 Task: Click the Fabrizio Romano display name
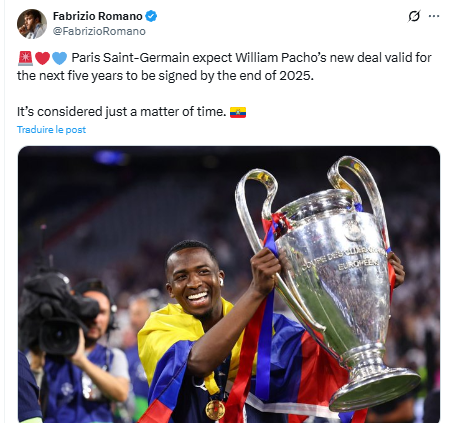pos(98,16)
